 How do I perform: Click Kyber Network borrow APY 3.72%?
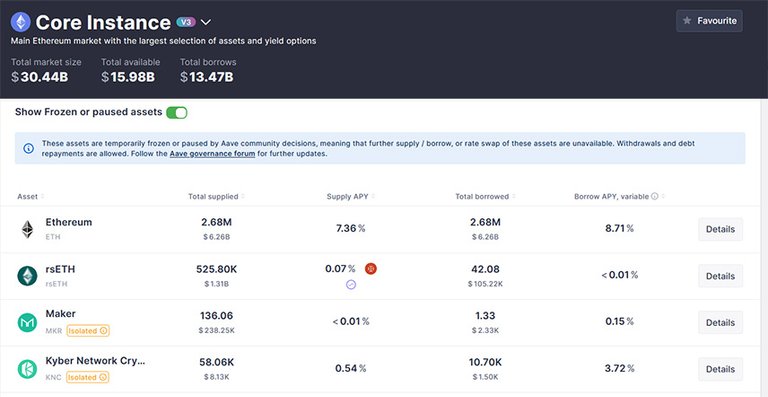(620, 369)
